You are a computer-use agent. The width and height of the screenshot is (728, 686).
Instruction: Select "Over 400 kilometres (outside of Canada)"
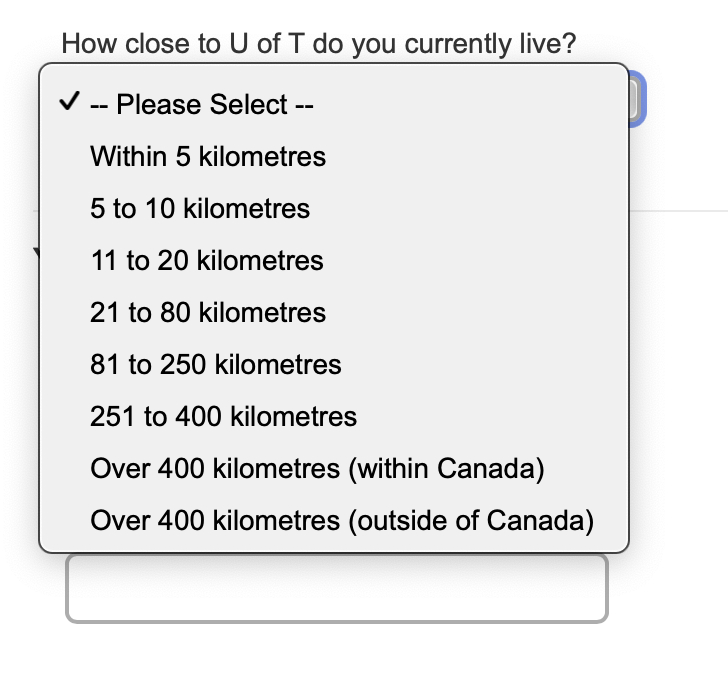click(342, 521)
